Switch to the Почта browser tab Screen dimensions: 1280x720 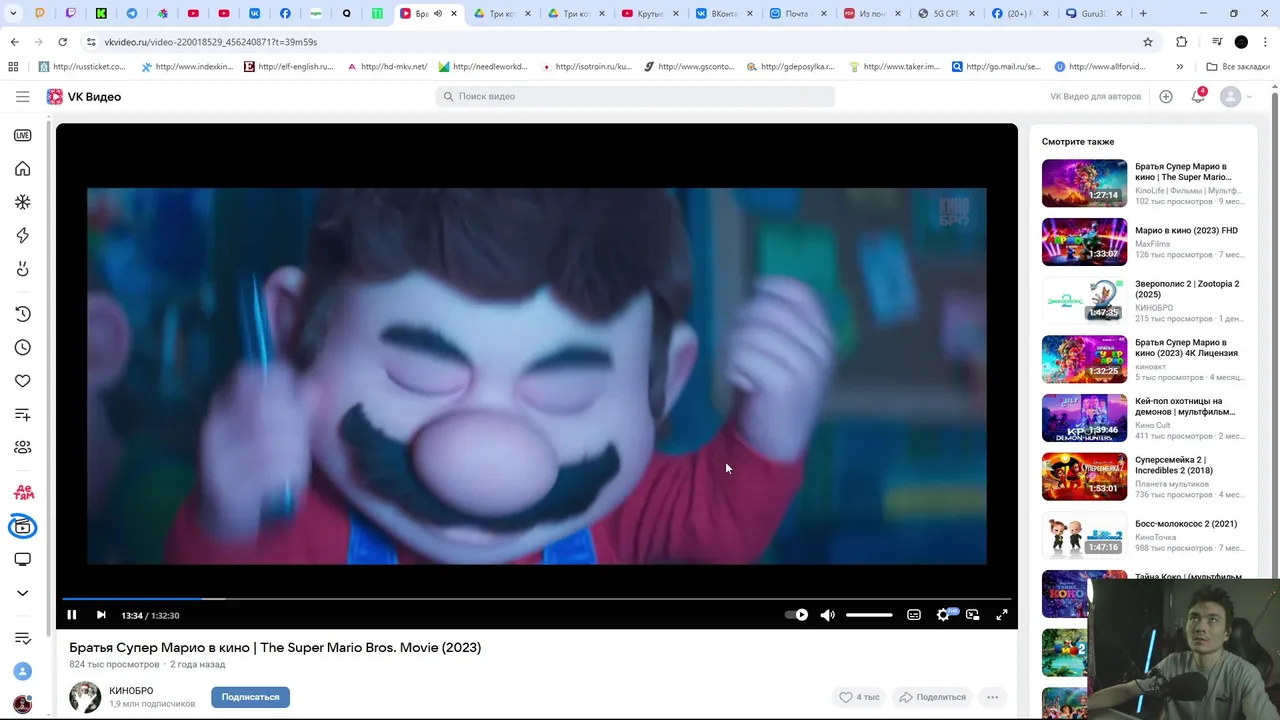797,14
